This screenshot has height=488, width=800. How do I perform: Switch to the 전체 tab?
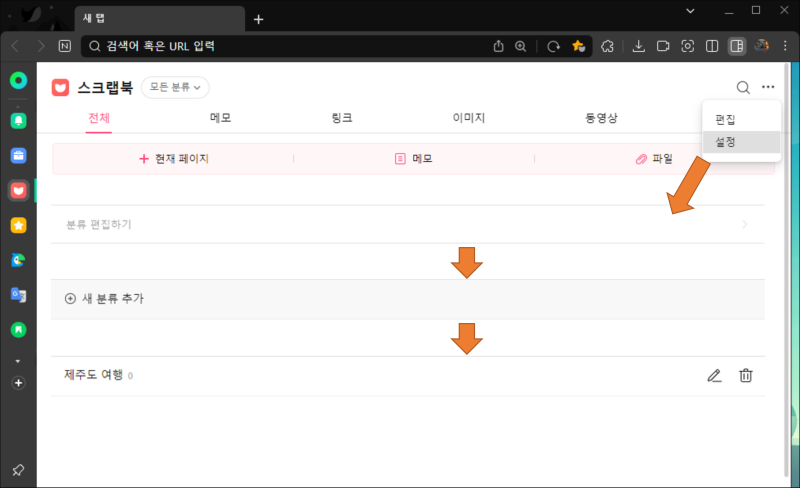(x=98, y=118)
